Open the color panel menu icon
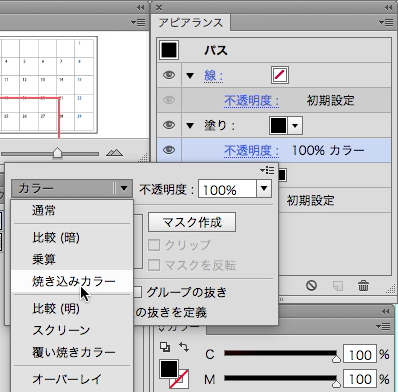398x392 pixels. pyautogui.click(x=383, y=326)
